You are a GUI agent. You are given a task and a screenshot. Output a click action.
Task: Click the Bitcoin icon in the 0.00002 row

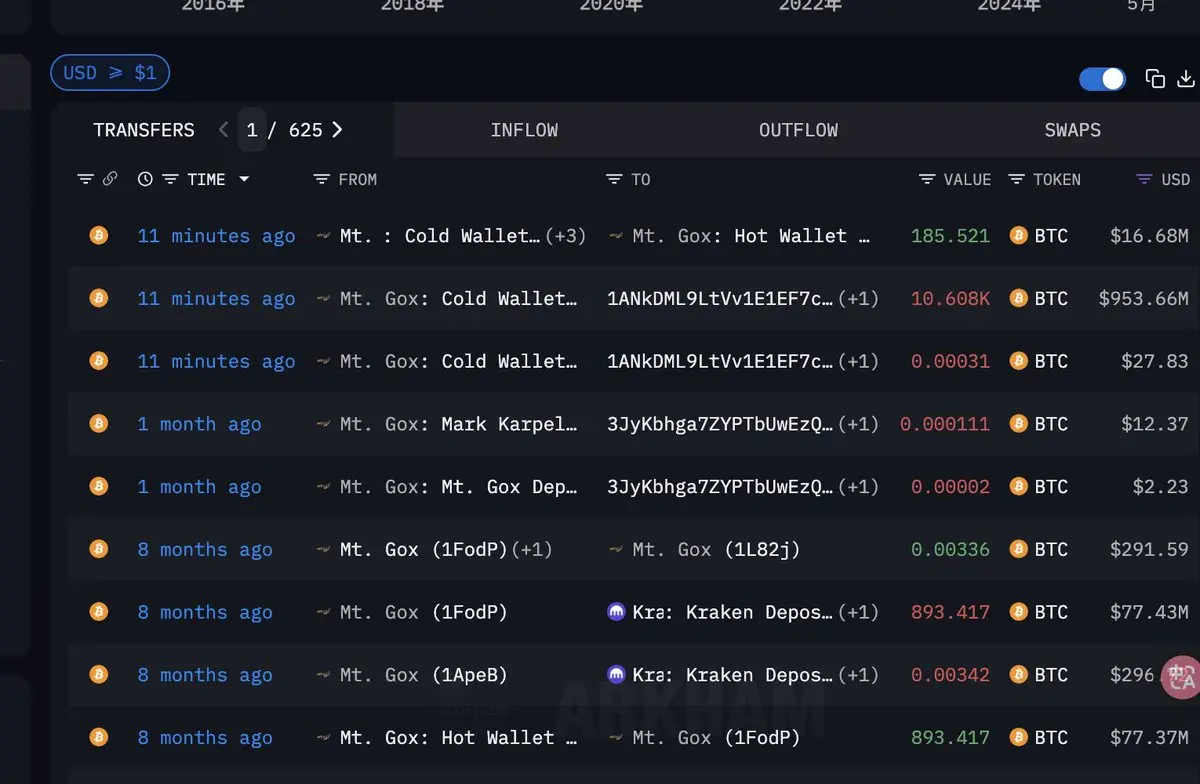pos(98,486)
